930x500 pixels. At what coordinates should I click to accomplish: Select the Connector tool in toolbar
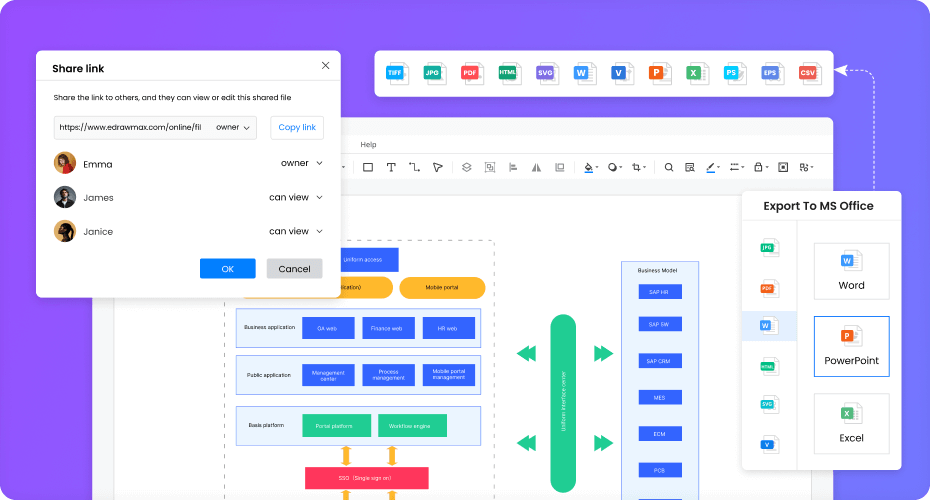(x=414, y=167)
